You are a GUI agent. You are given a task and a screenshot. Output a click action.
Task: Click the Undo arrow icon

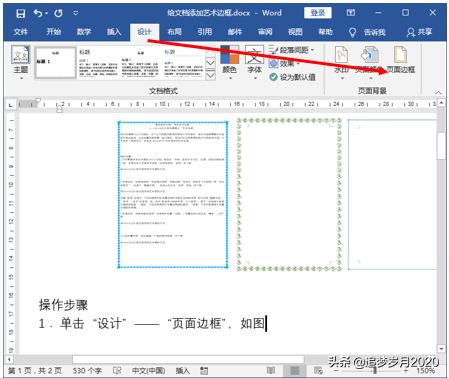pyautogui.click(x=38, y=13)
